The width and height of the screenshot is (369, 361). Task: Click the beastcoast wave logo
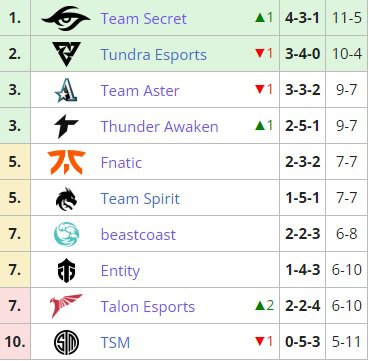point(66,234)
